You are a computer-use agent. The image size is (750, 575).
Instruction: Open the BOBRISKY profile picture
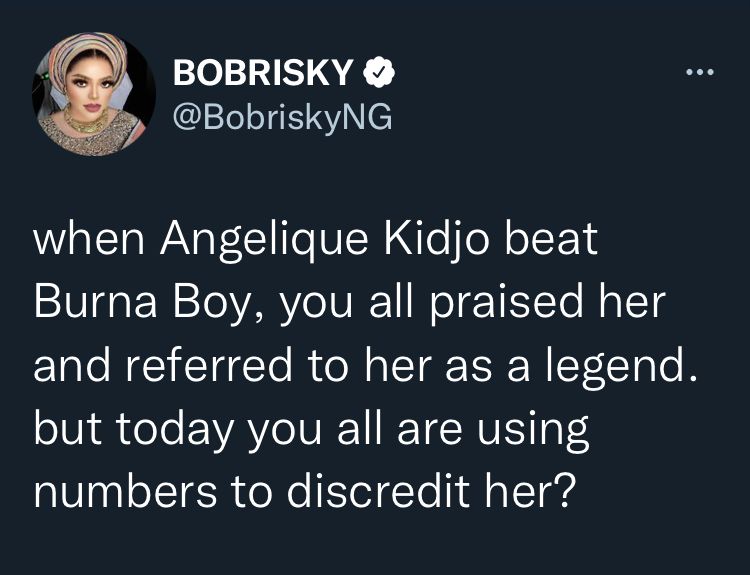coord(94,94)
